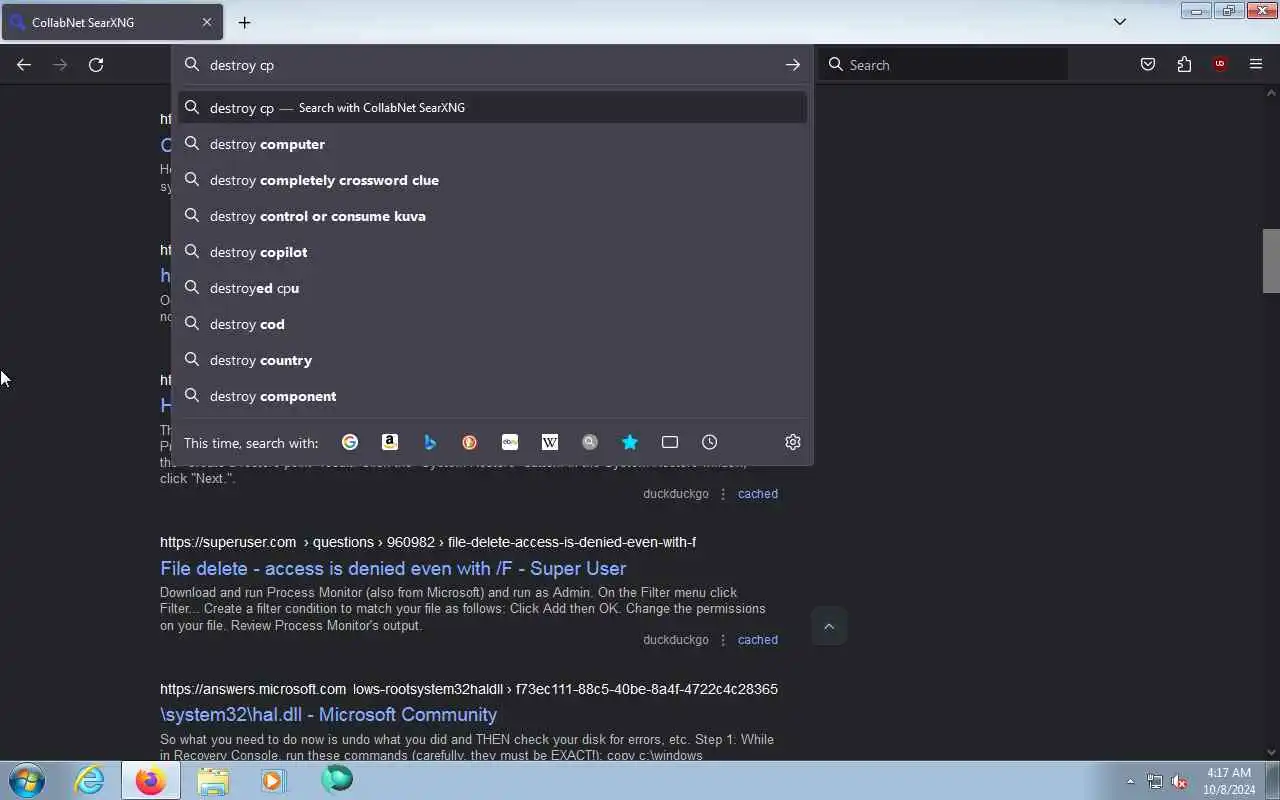This screenshot has height=800, width=1280.
Task: Select suggestion 'destroy completely crossword clue'
Action: 492,180
